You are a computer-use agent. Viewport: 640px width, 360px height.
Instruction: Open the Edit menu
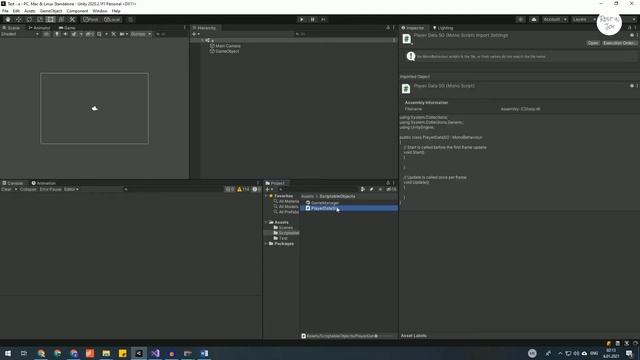[16, 11]
